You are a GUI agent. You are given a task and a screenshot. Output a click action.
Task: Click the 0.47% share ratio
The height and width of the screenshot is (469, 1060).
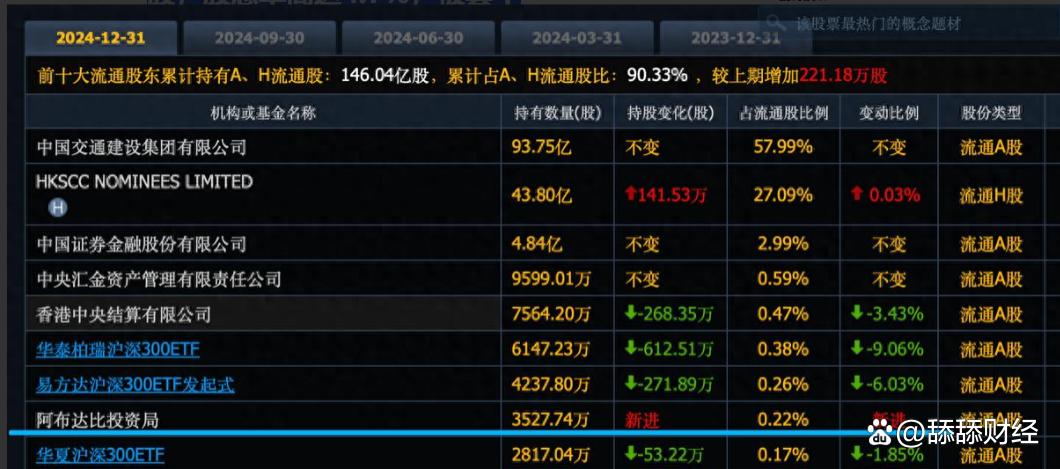(784, 314)
